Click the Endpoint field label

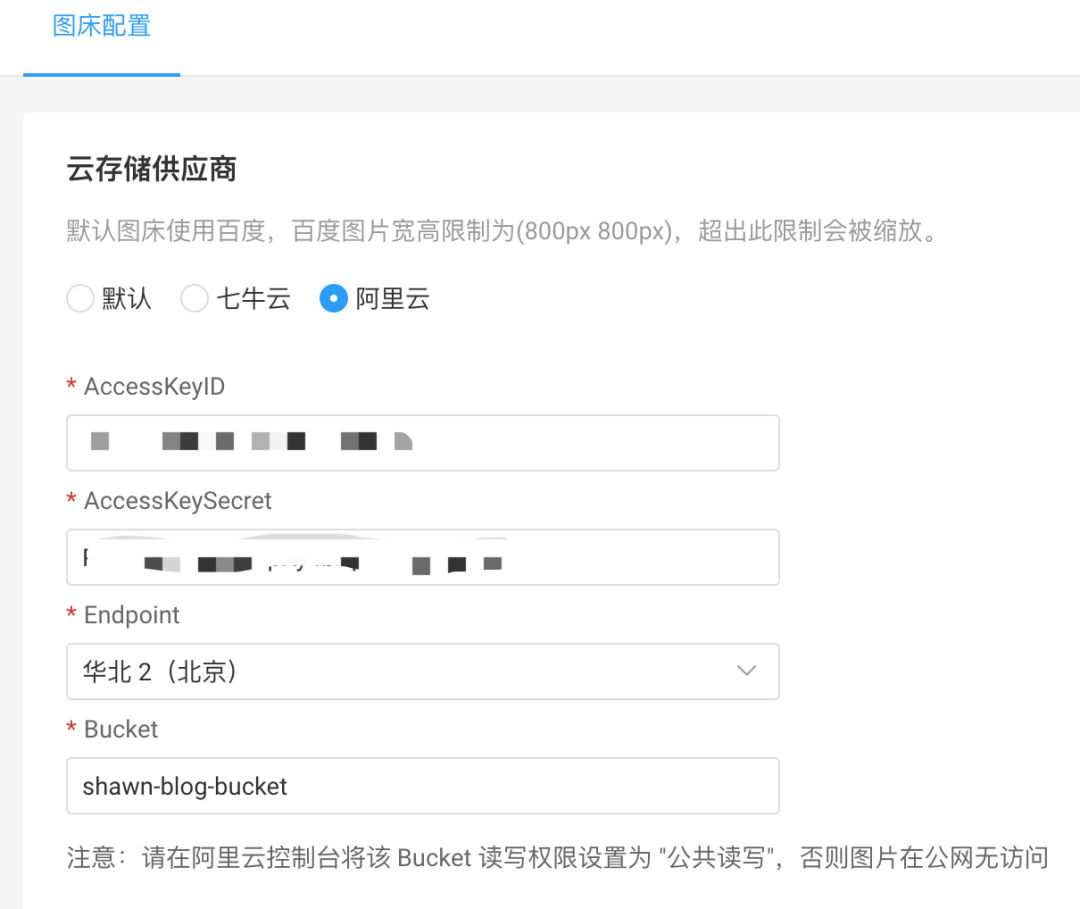132,615
